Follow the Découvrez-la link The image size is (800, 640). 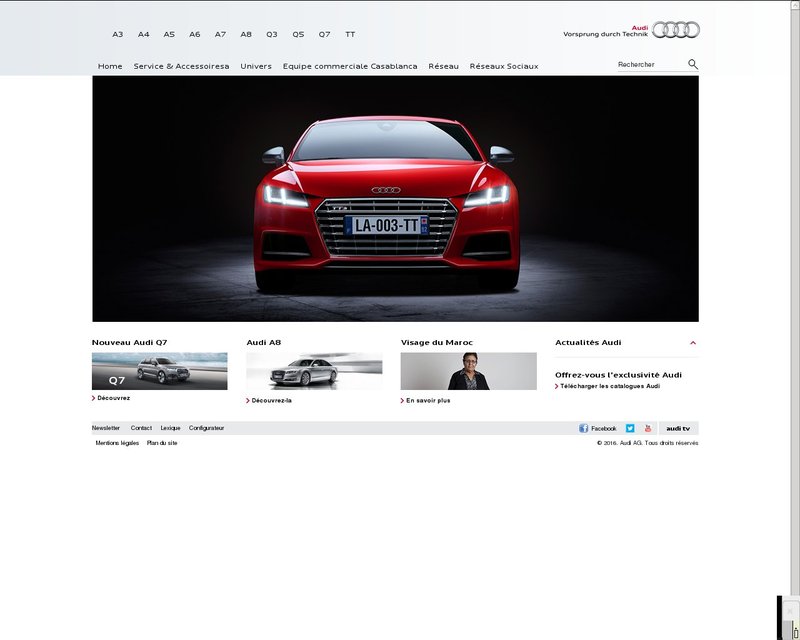(271, 401)
